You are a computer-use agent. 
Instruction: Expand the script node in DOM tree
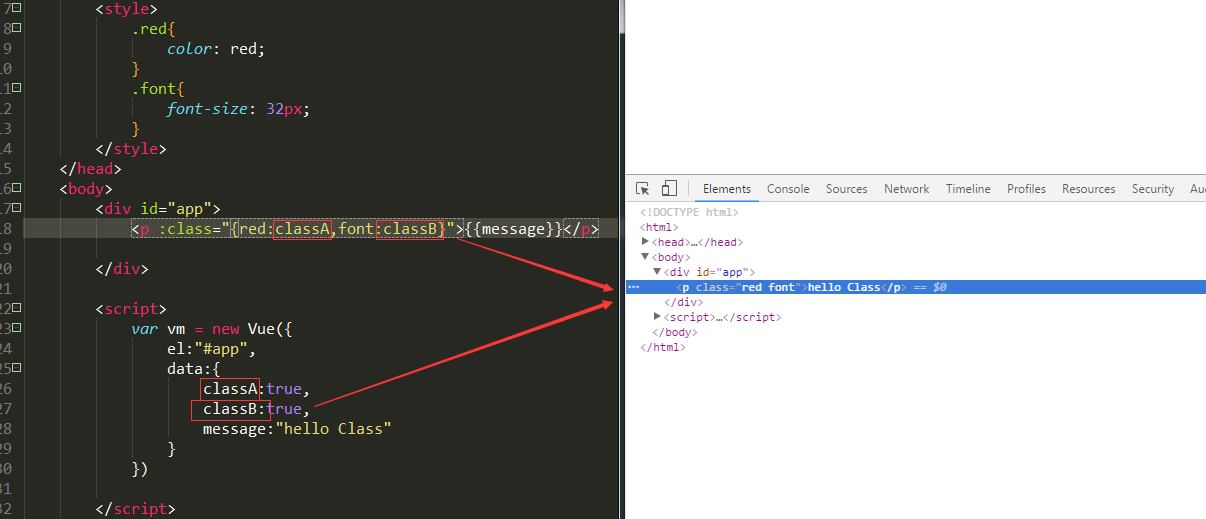[x=657, y=317]
